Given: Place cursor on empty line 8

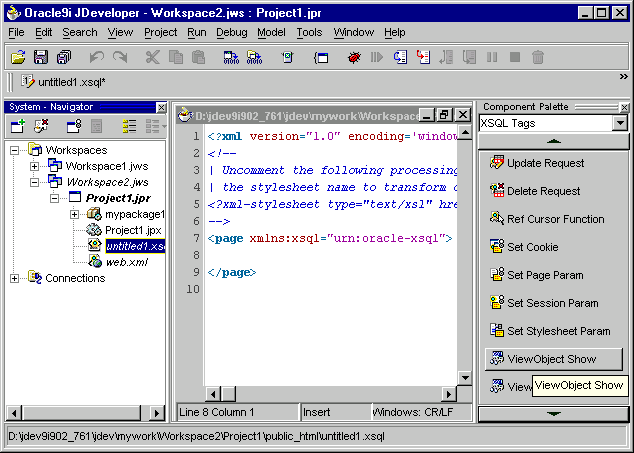Looking at the screenshot, I should point(330,255).
